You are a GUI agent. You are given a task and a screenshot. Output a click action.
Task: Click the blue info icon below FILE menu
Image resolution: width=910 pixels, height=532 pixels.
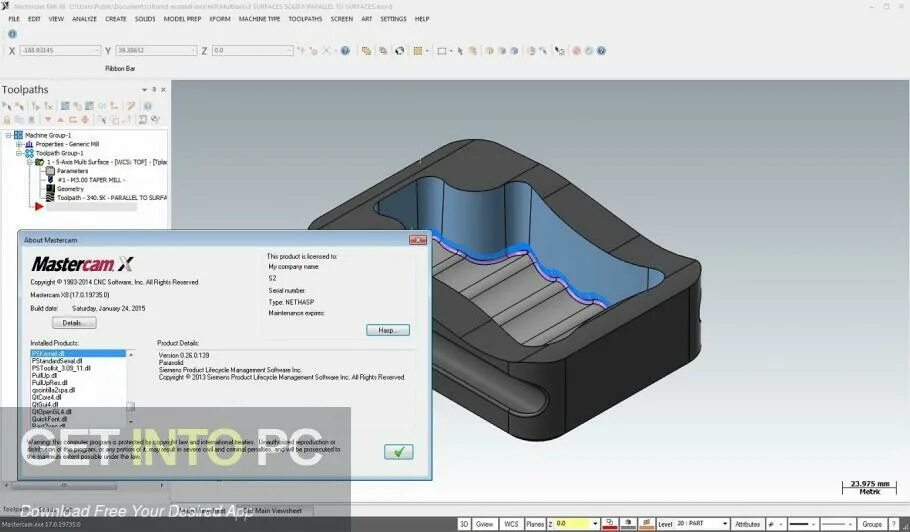(12, 34)
